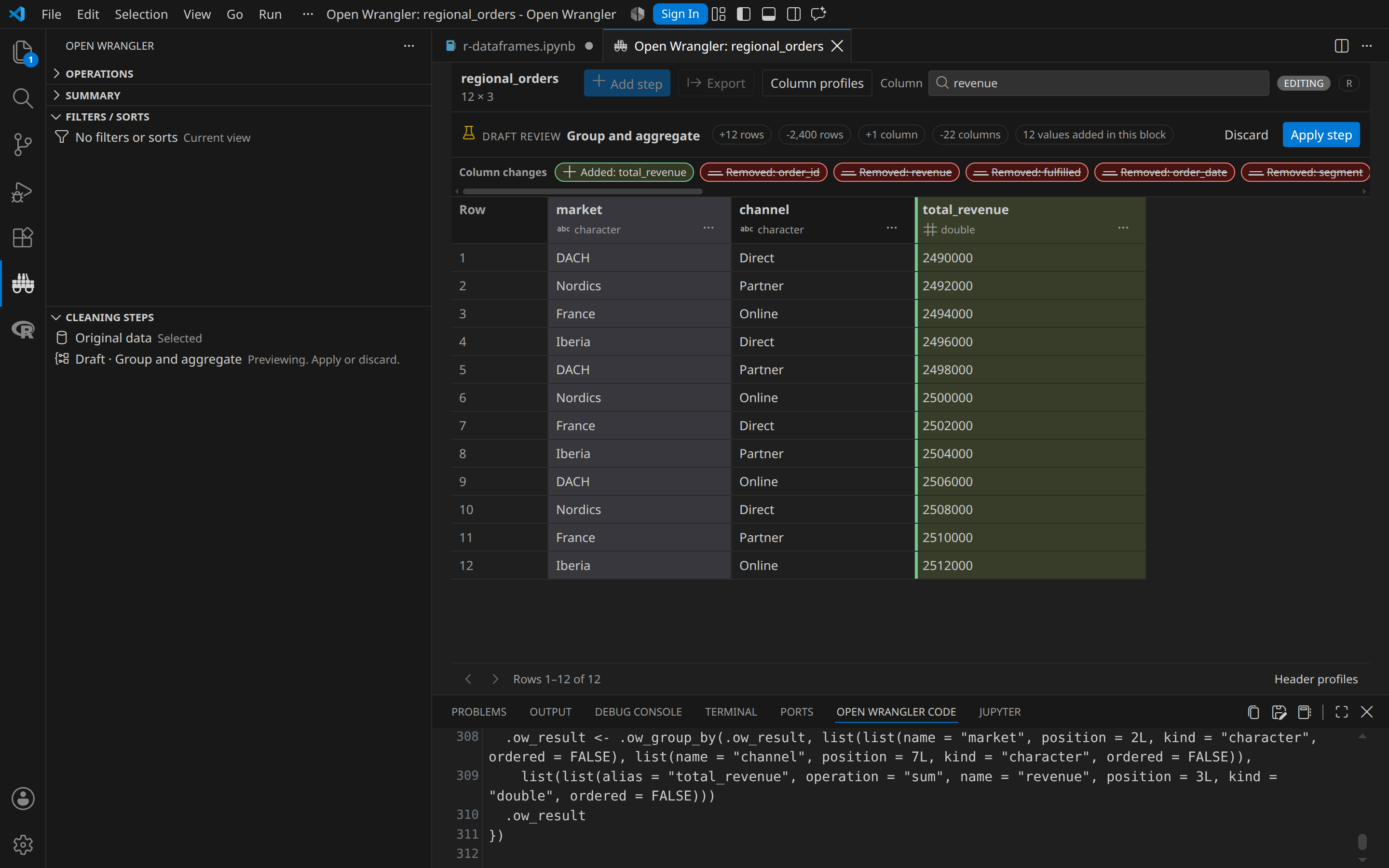This screenshot has height=868, width=1389.
Task: Click the Removed: order_id chip
Action: (x=763, y=172)
